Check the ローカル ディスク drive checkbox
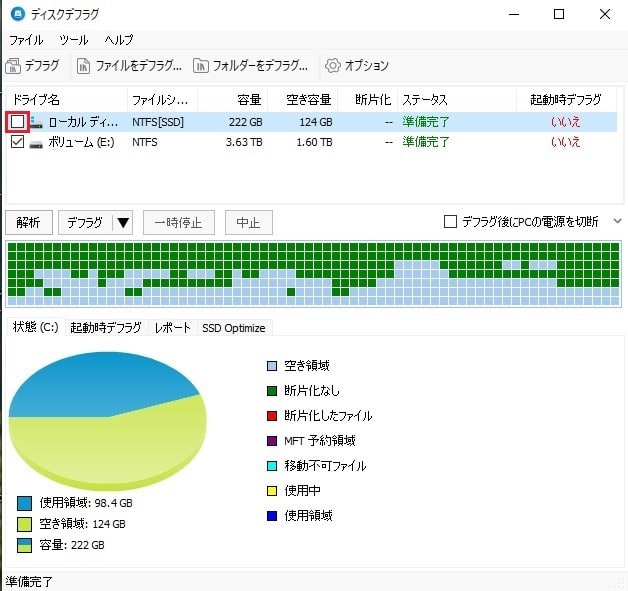This screenshot has width=628, height=591. click(x=17, y=122)
